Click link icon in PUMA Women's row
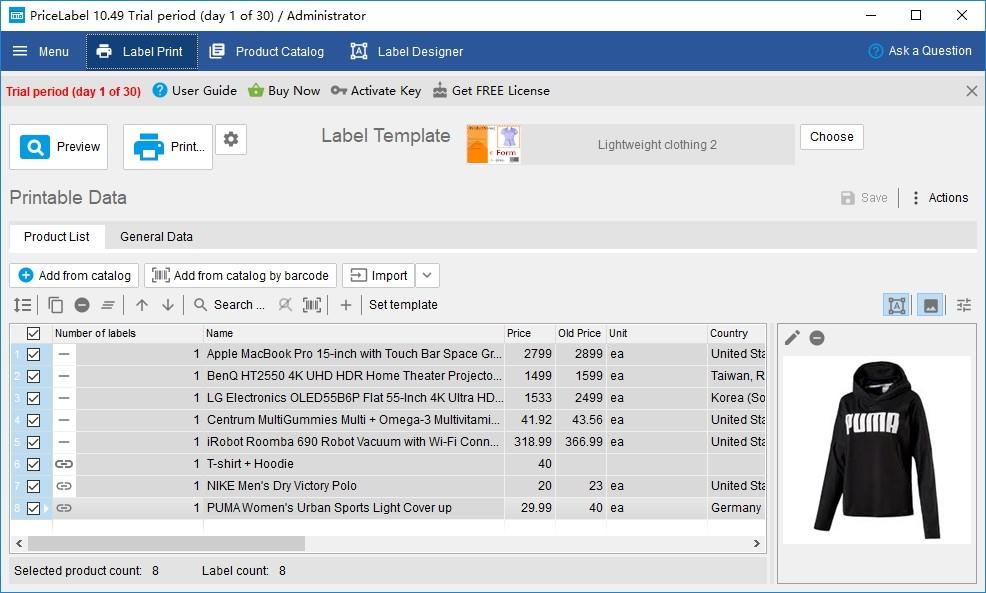Viewport: 986px width, 593px height. (x=64, y=508)
